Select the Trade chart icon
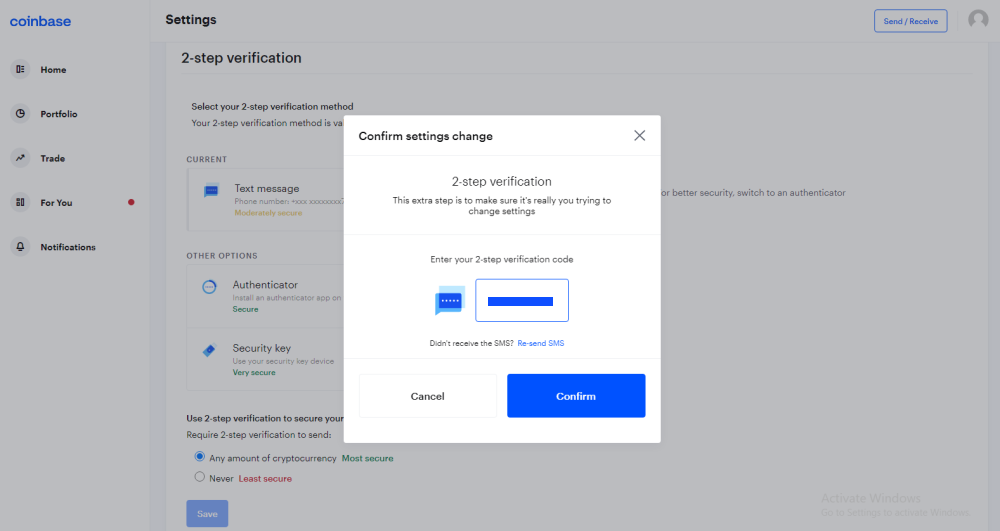The image size is (1000, 531). [20, 158]
